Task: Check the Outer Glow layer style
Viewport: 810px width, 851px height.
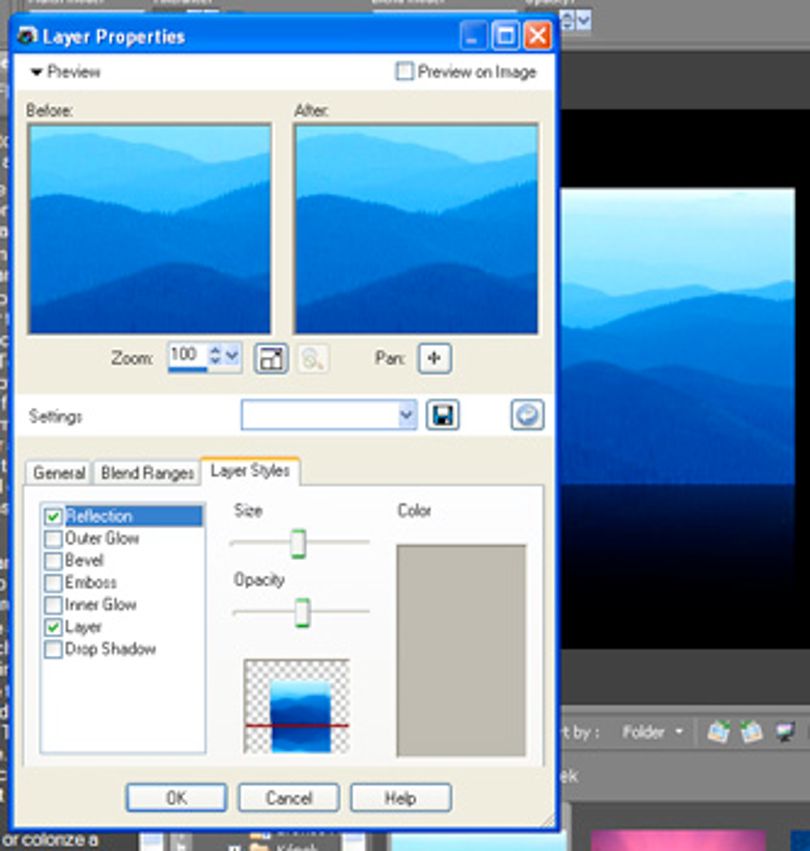Action: coord(53,539)
